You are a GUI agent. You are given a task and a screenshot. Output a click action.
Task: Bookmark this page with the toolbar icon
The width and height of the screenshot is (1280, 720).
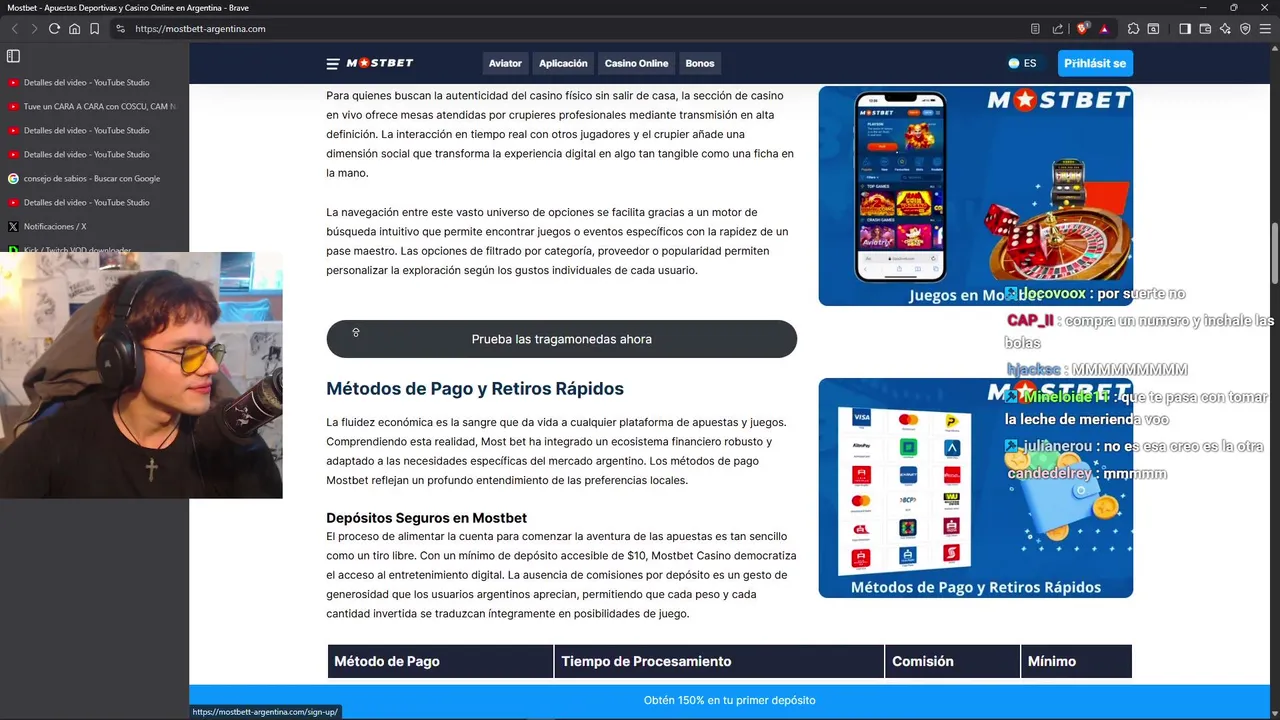(94, 29)
